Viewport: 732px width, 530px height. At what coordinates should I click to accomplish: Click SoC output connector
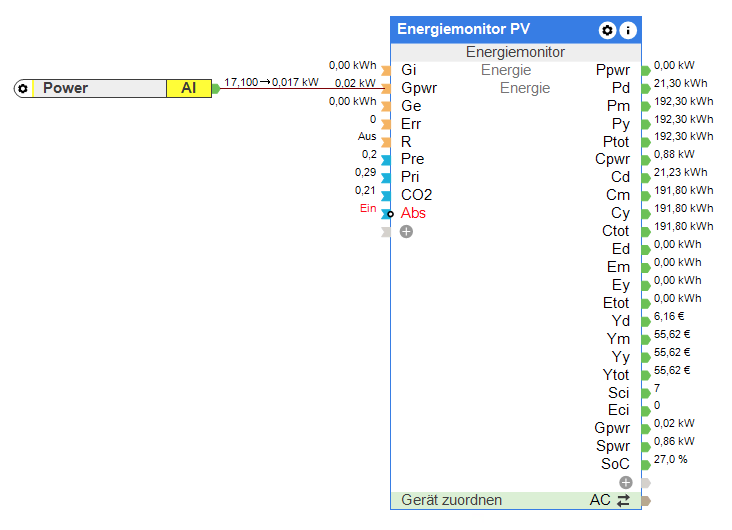646,465
